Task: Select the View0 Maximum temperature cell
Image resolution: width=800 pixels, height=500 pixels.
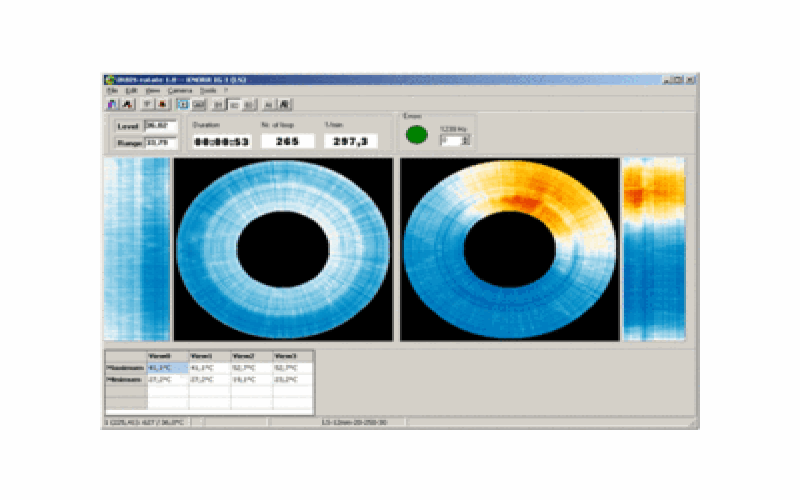Action: [167, 367]
